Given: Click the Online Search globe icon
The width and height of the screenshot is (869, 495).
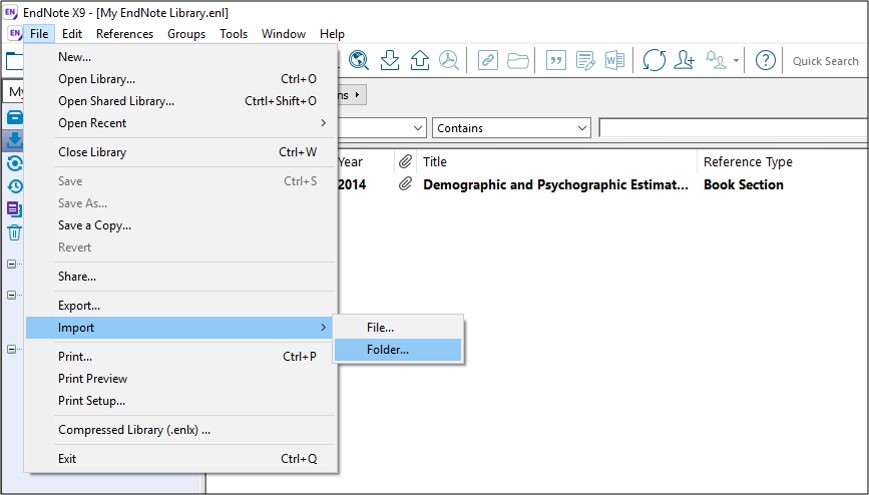Looking at the screenshot, I should pos(359,60).
